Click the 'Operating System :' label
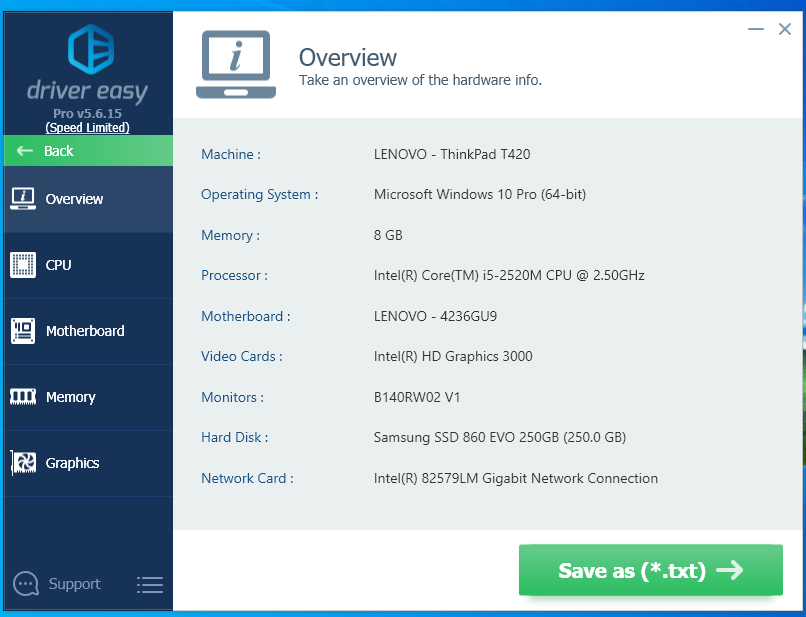The image size is (806, 617). pos(260,194)
